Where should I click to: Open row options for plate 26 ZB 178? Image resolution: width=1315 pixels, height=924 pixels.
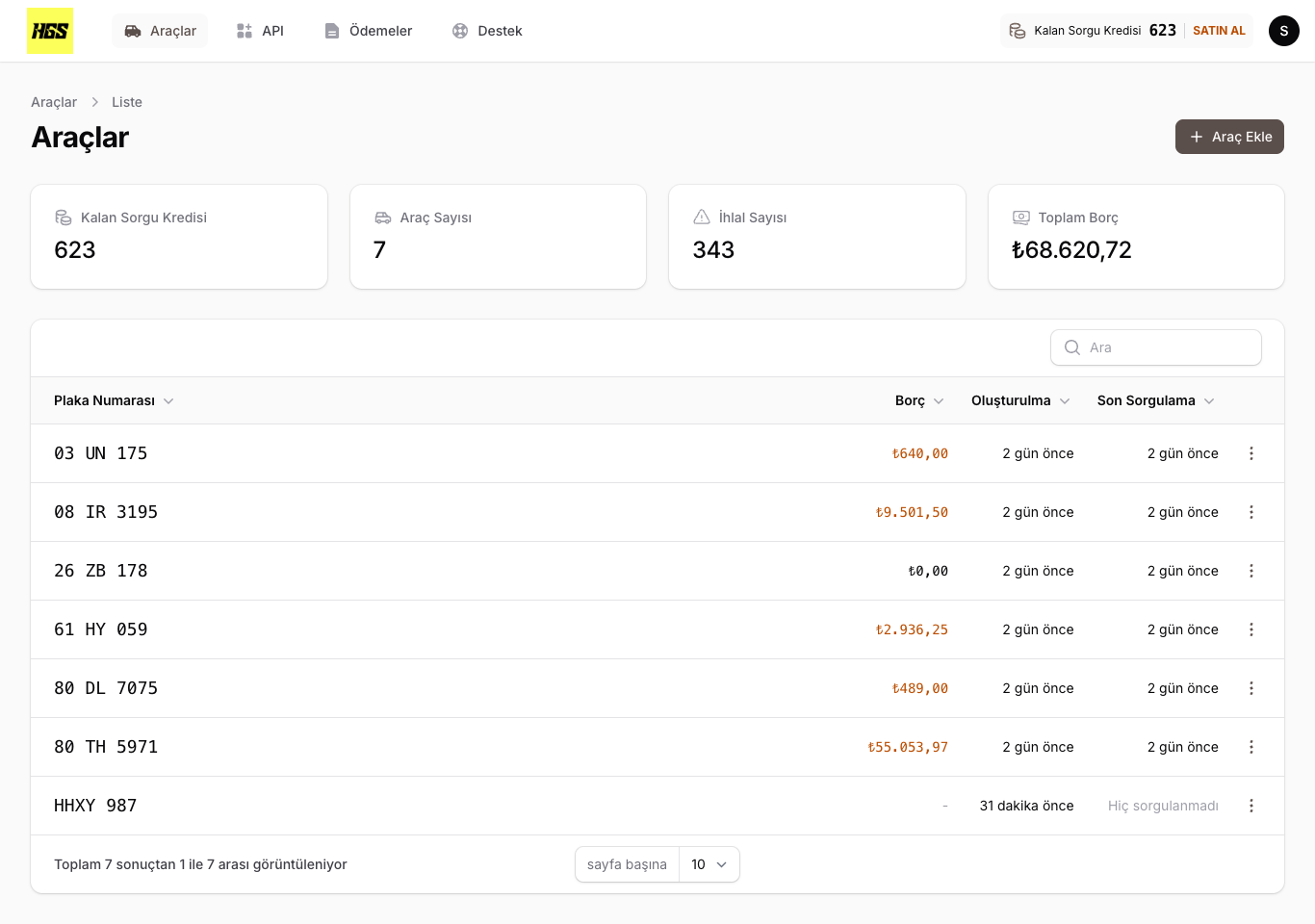[1251, 571]
